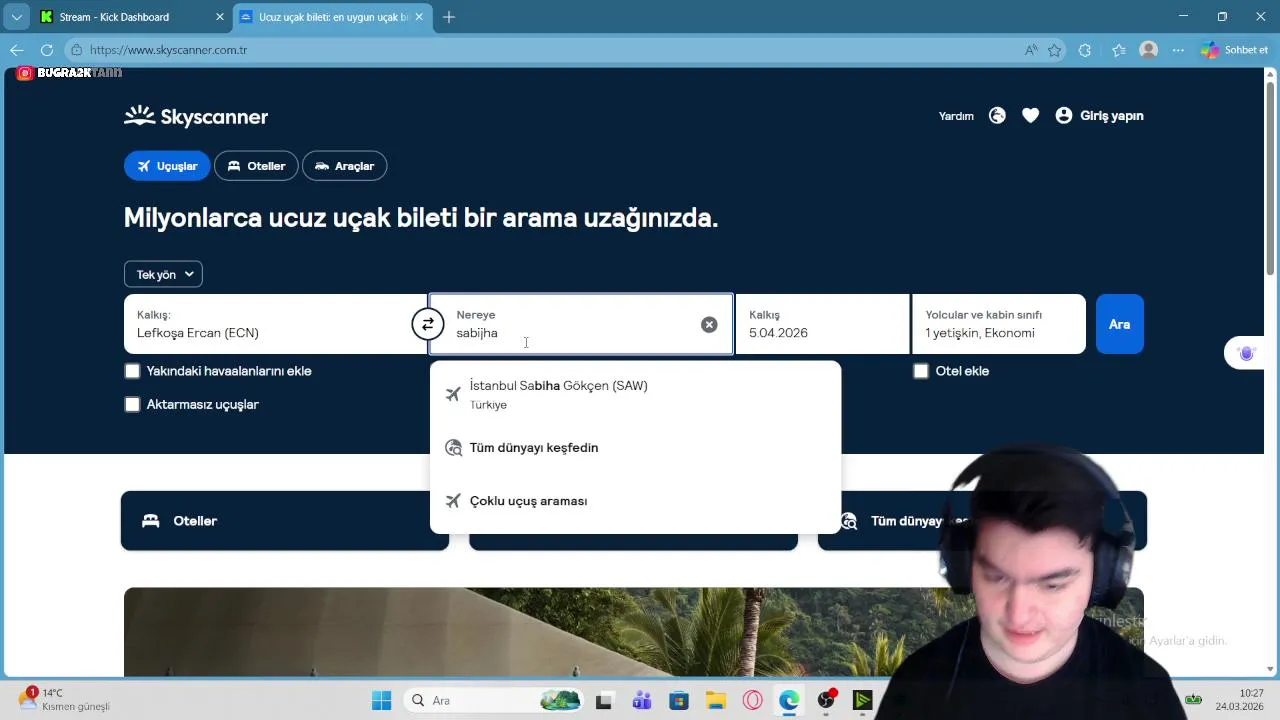The height and width of the screenshot is (720, 1280).
Task: Open Teams icon in the taskbar
Action: pos(641,701)
